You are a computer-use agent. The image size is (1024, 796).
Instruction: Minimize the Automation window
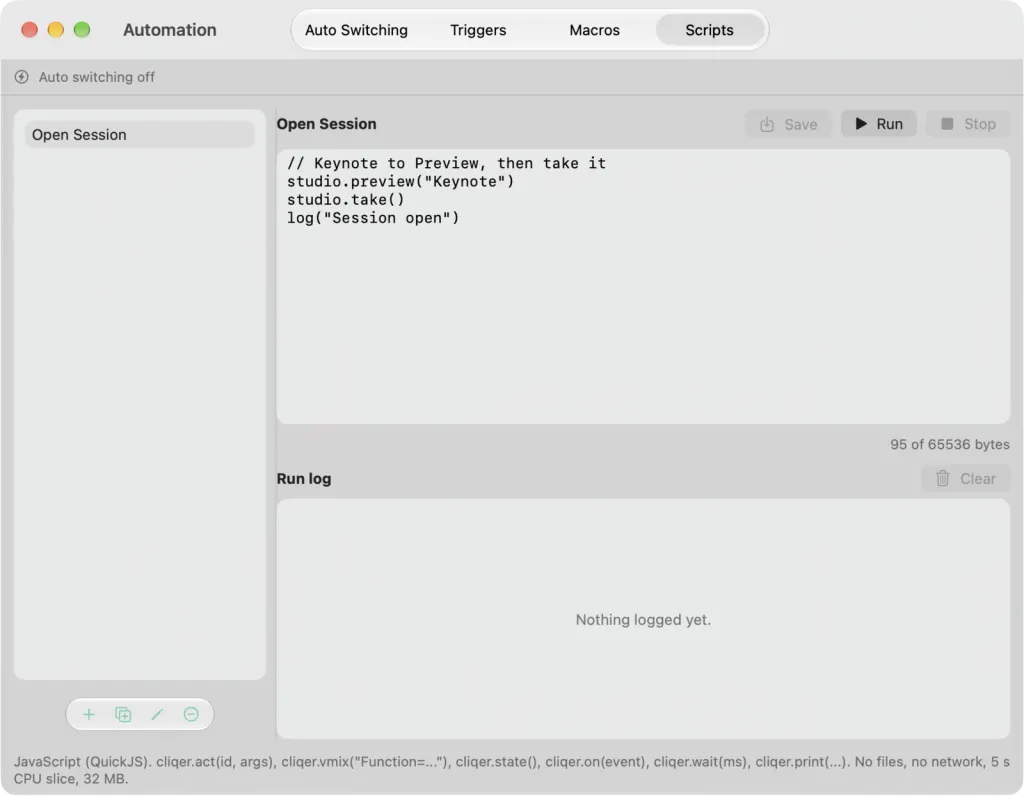pyautogui.click(x=56, y=29)
